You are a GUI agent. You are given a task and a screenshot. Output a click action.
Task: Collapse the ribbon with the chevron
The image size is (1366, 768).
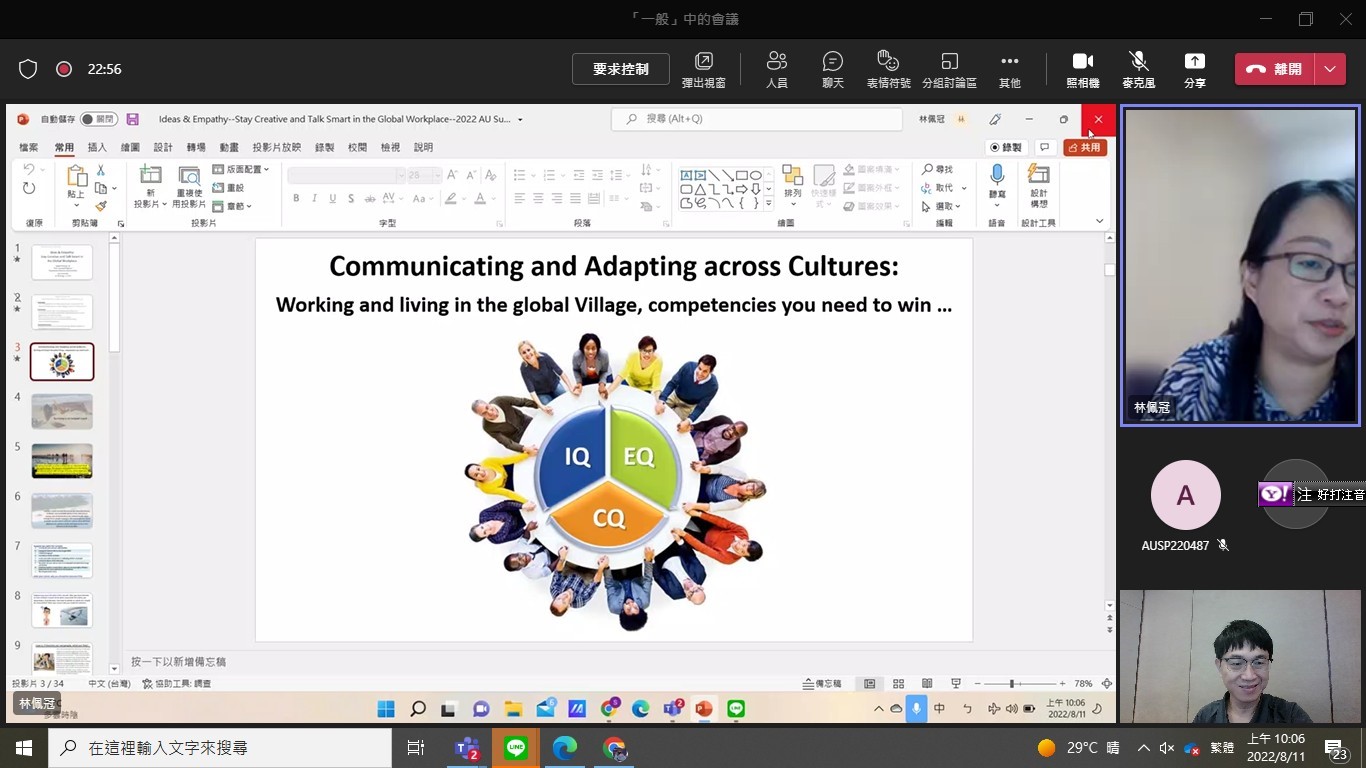(1100, 221)
